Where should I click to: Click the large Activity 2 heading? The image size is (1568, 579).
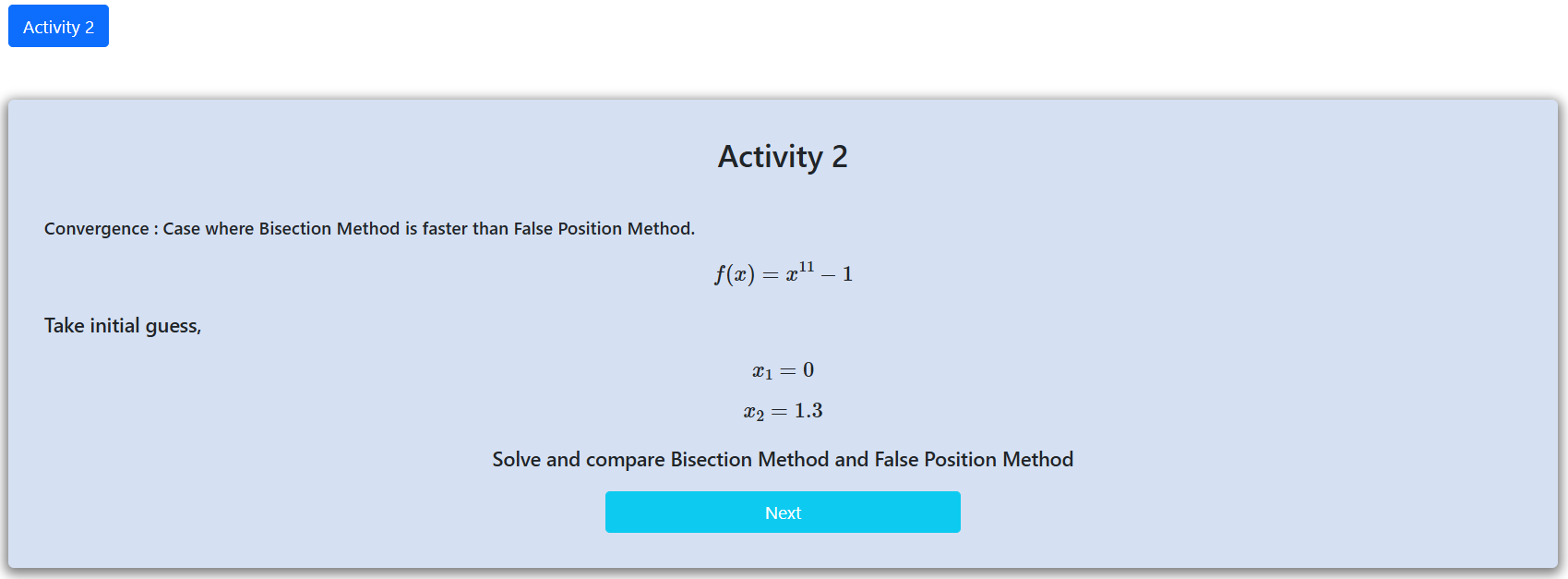pyautogui.click(x=783, y=157)
